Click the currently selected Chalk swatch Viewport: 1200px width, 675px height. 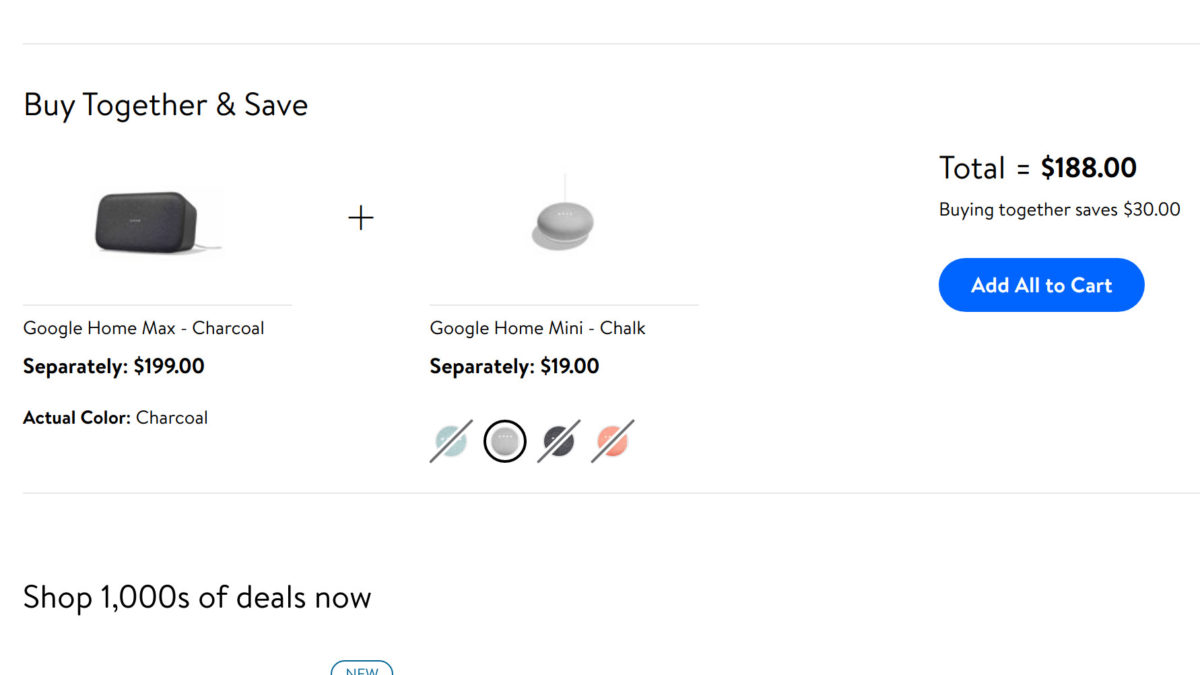click(505, 440)
